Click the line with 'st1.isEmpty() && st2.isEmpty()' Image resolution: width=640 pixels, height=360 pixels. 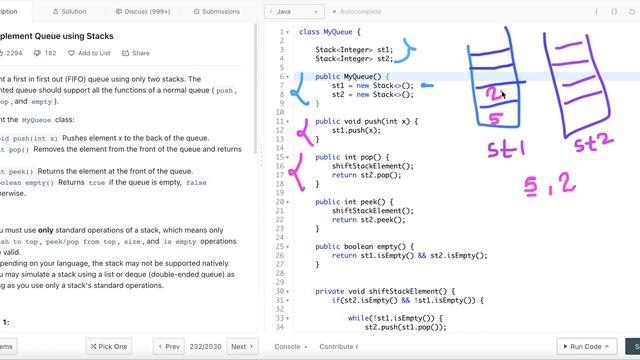tap(409, 256)
